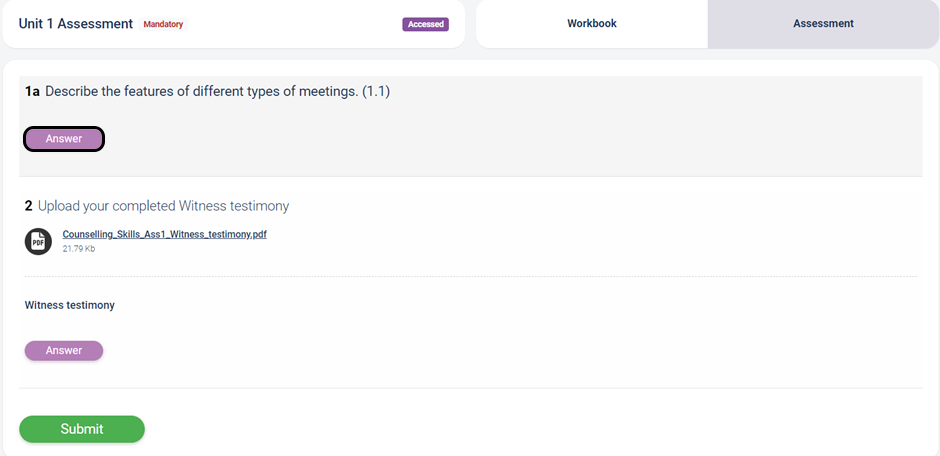Click the 1a question number
Screen dimensions: 940x456
(x=32, y=92)
